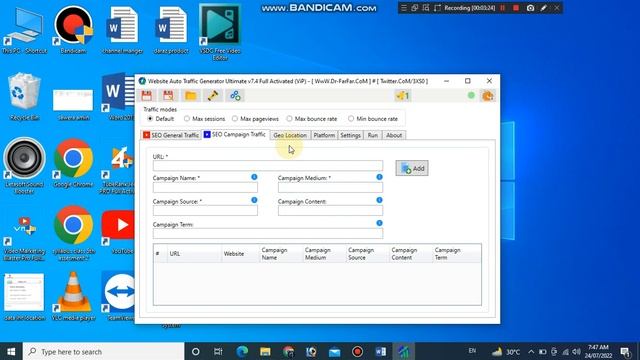Open Word from the taskbar
Screen dimensions: 640x360
tap(380, 351)
